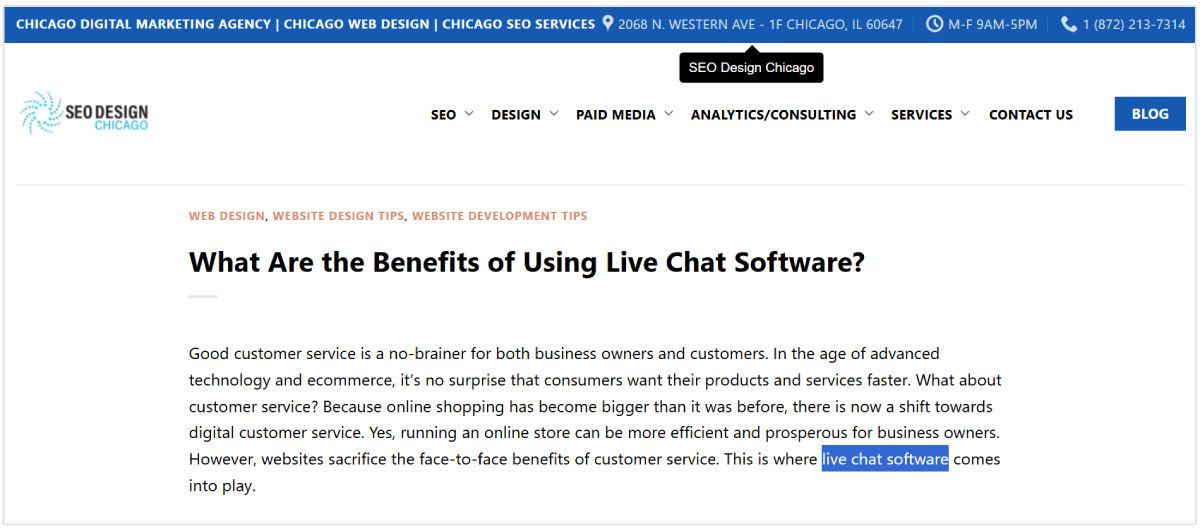Follow the highlighted live chat software link

tap(884, 459)
